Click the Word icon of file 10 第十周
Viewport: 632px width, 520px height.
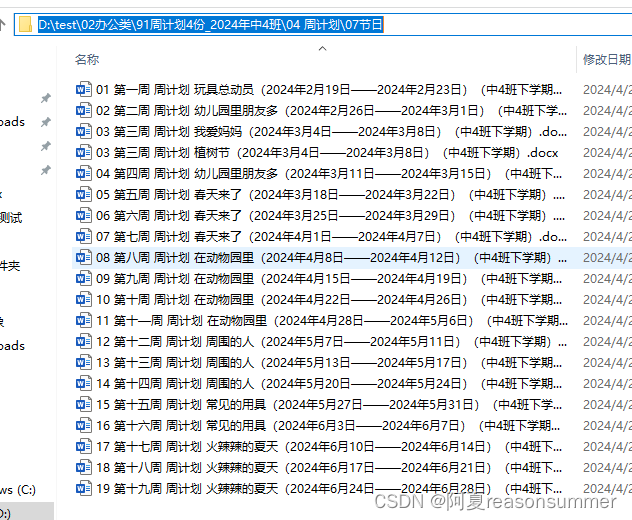(83, 299)
